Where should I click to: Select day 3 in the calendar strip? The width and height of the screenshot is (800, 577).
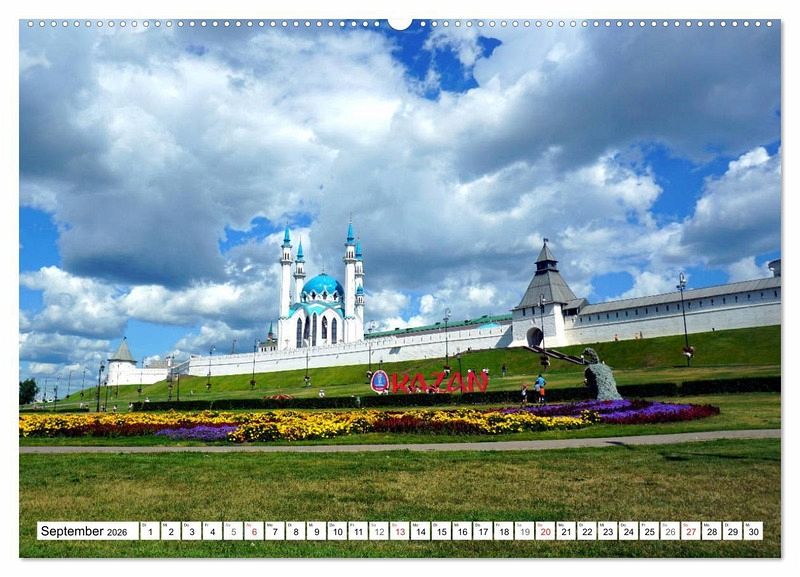tap(192, 531)
